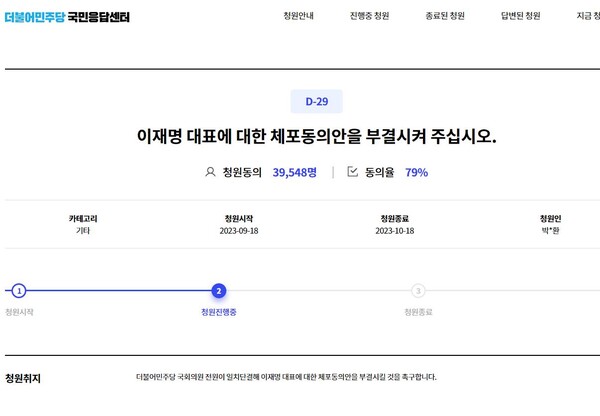
Task: Click the partially visible 지금 menu item
Action: (587, 17)
